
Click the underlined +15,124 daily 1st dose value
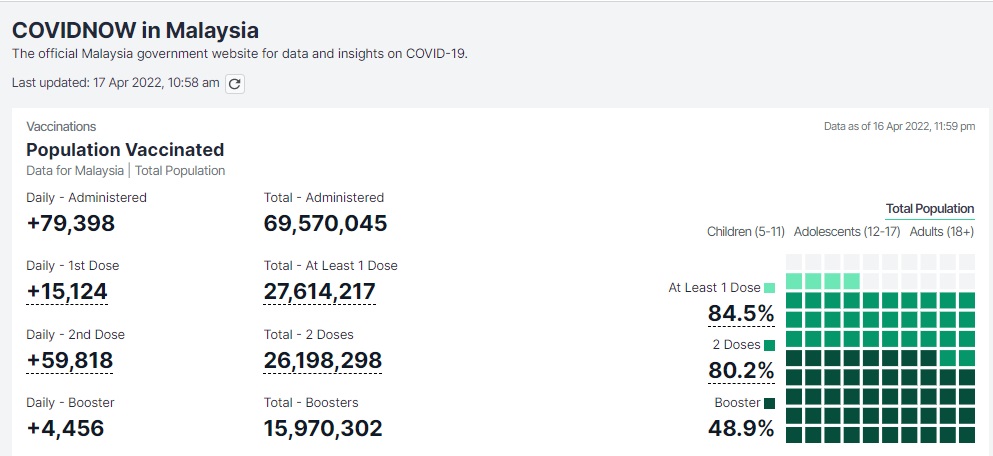click(x=67, y=291)
